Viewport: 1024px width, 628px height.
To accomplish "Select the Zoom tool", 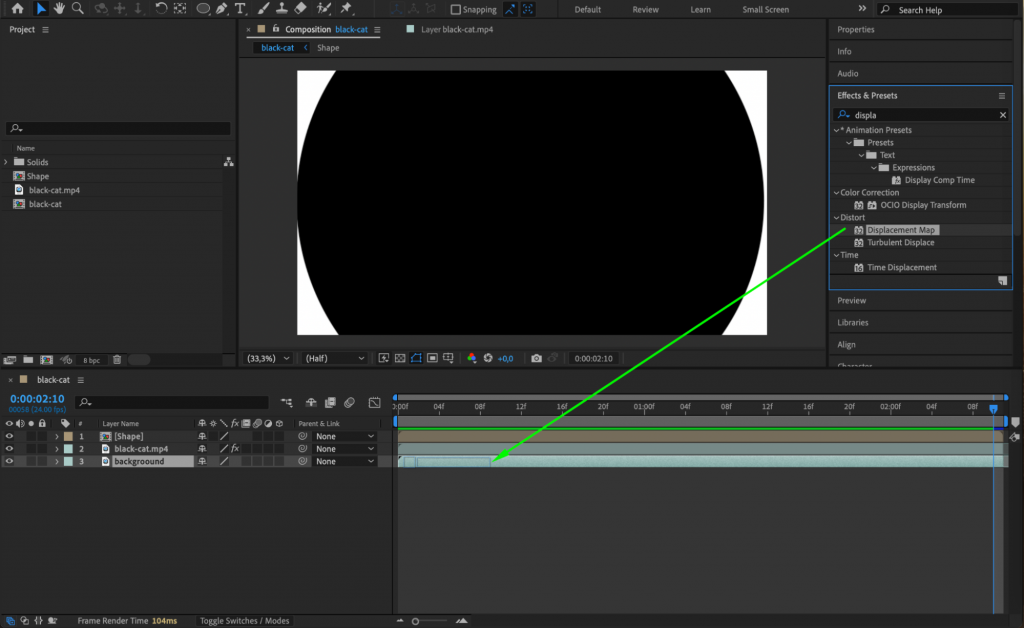I will tap(78, 9).
